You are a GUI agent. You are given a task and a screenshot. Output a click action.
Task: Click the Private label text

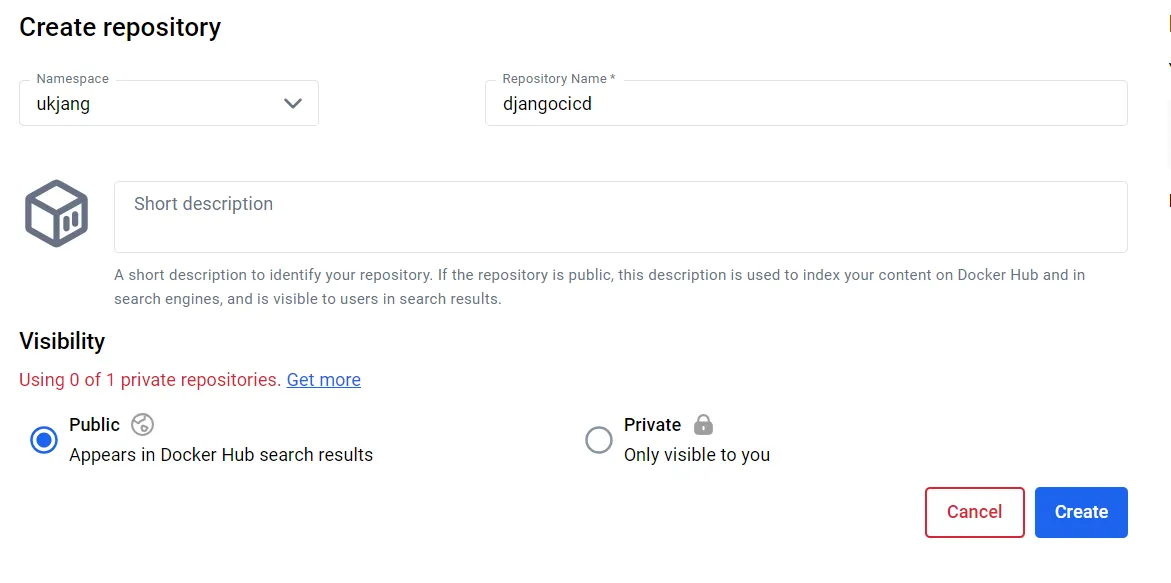(x=653, y=425)
